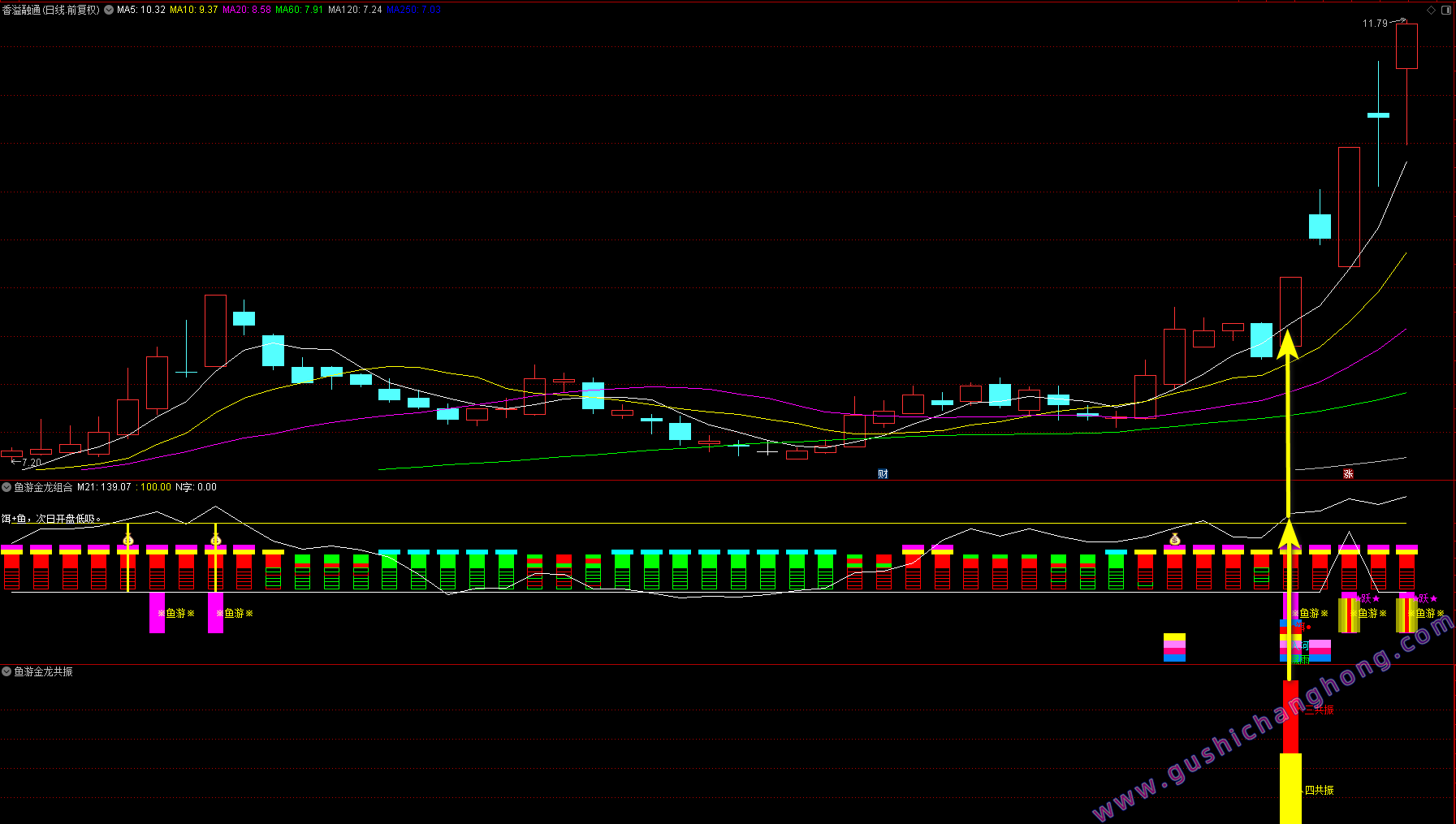This screenshot has width=1456, height=824.
Task: Click the MA20: 8.58 indicator value
Action: click(x=247, y=10)
